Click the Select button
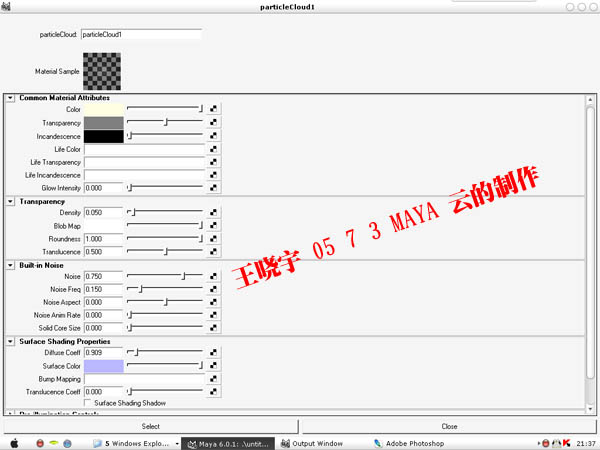 (x=150, y=426)
